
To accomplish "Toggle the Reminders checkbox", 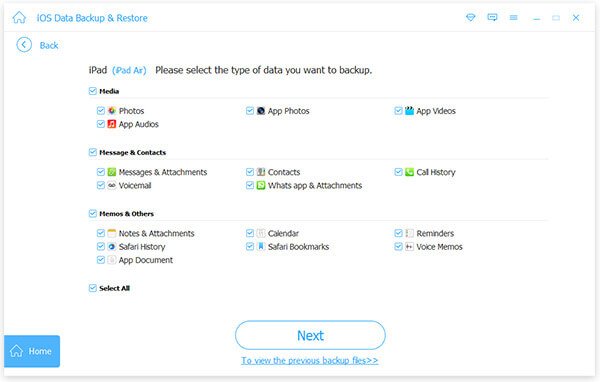I will 398,233.
